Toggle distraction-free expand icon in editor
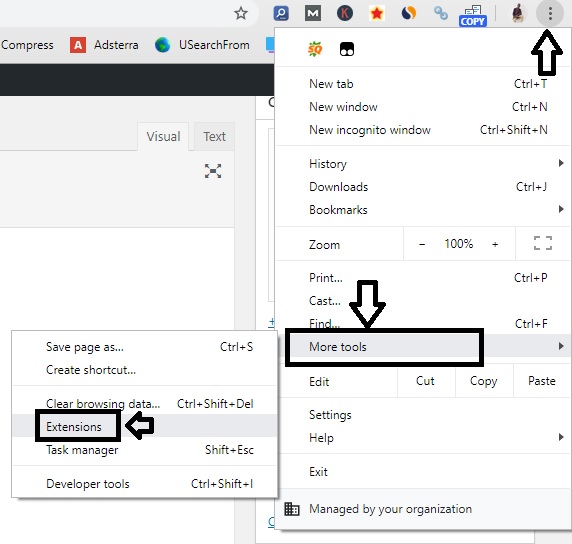Viewport: 572px width, 544px height. tap(213, 171)
